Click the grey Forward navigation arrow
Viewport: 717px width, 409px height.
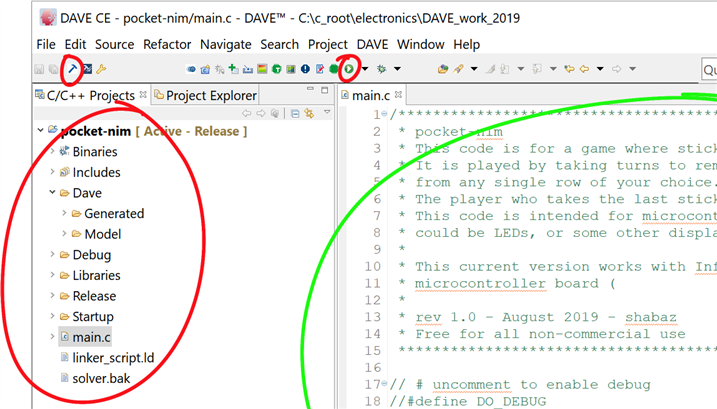click(617, 69)
